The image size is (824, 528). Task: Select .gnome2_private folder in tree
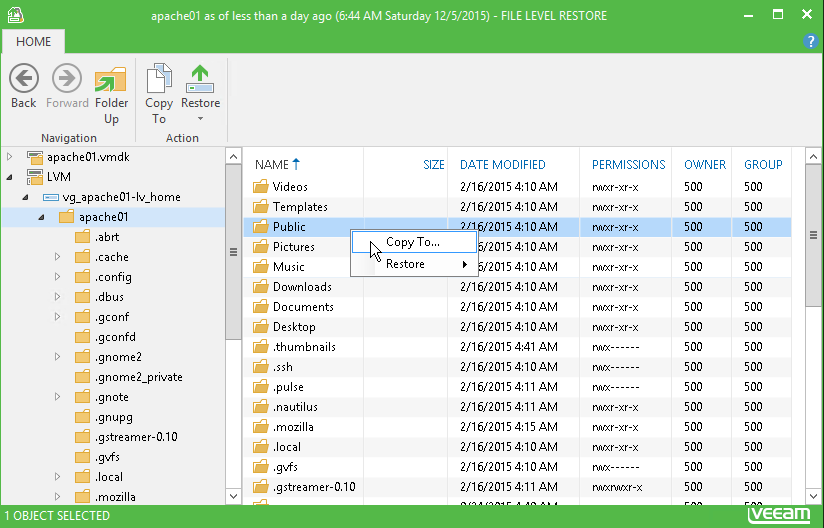(128, 377)
